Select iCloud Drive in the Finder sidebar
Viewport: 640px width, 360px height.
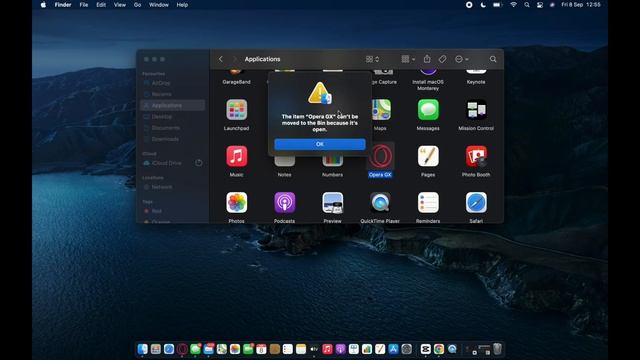coord(167,163)
